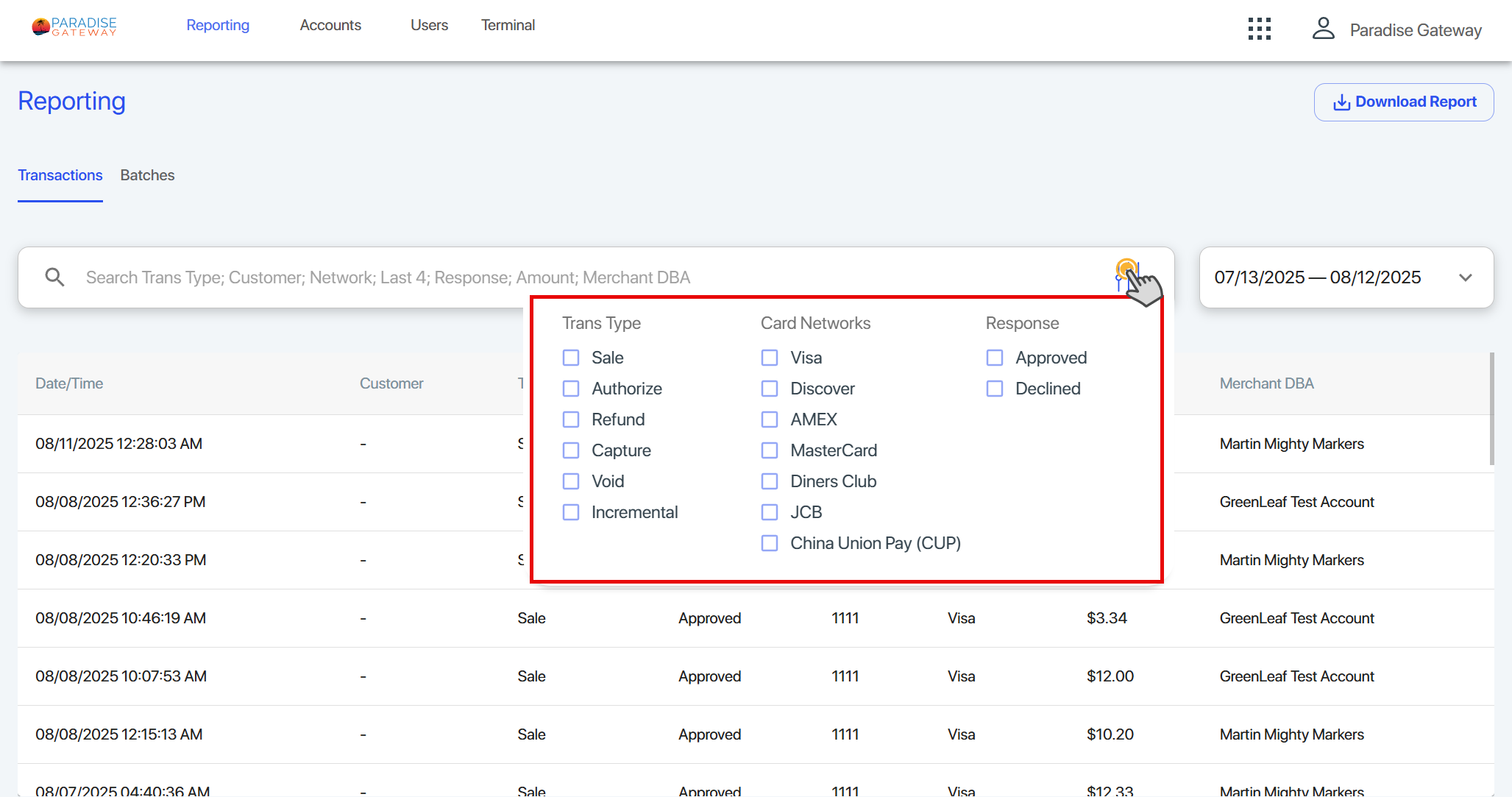Click the Customer column header
1512x797 pixels.
(x=391, y=383)
